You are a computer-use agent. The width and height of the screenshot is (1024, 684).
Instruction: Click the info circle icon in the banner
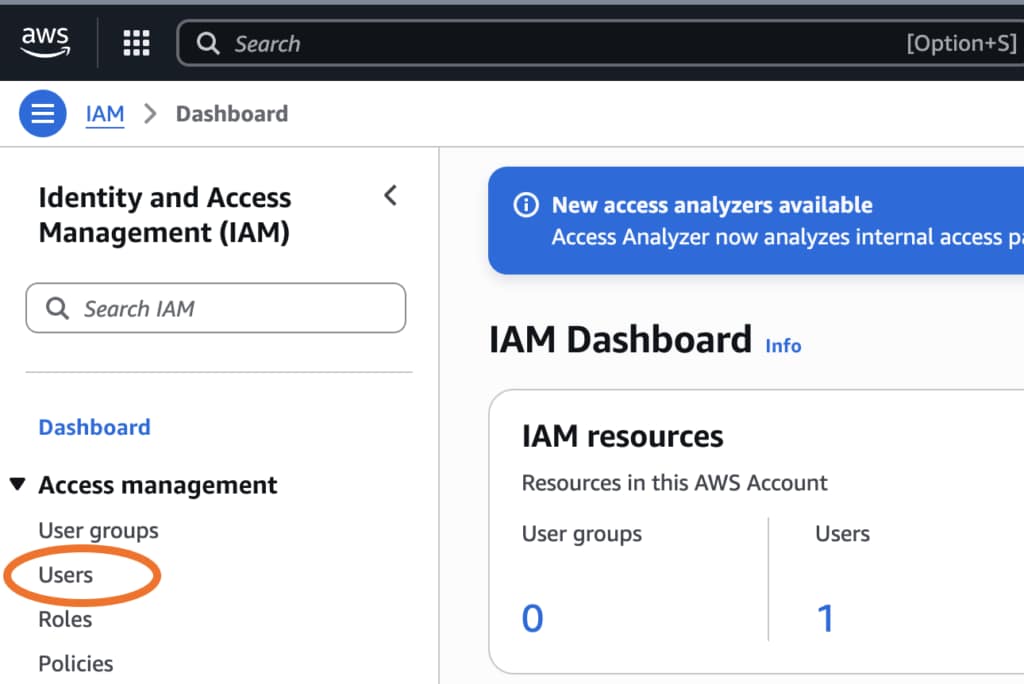[x=525, y=205]
